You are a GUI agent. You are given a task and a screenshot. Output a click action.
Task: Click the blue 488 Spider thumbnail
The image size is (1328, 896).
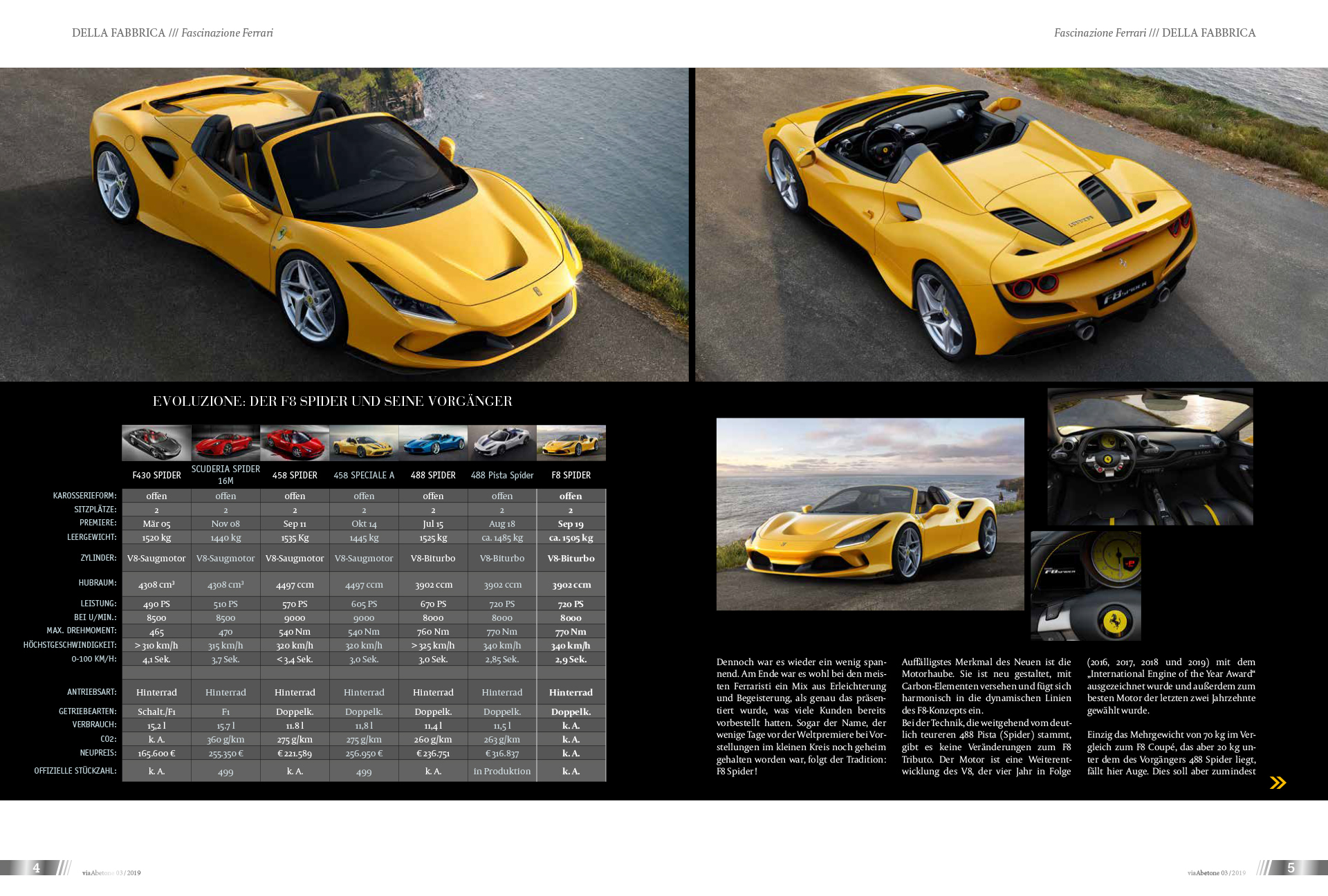click(x=433, y=443)
